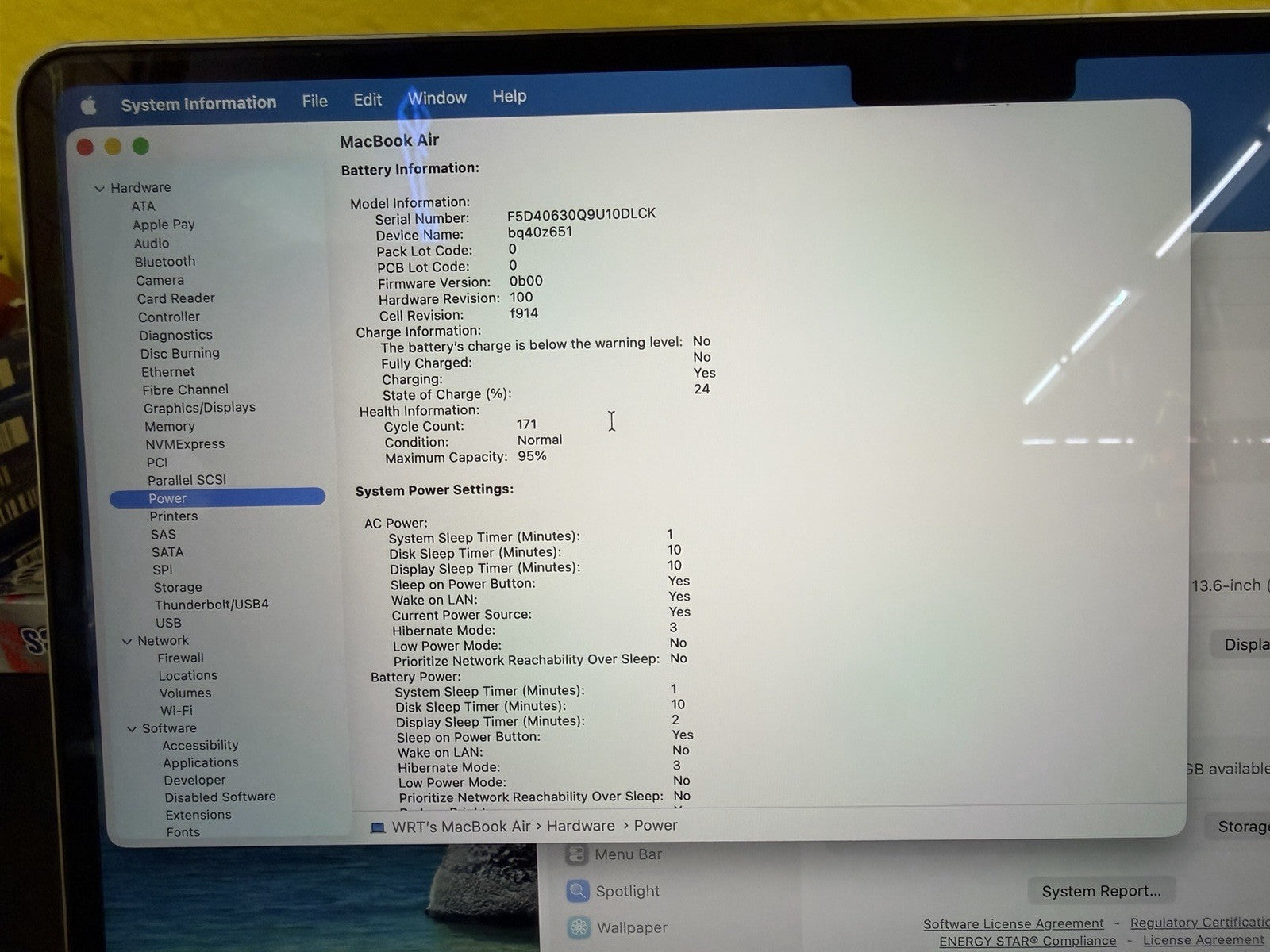This screenshot has width=1270, height=952.
Task: Open the Window menu
Action: click(437, 98)
